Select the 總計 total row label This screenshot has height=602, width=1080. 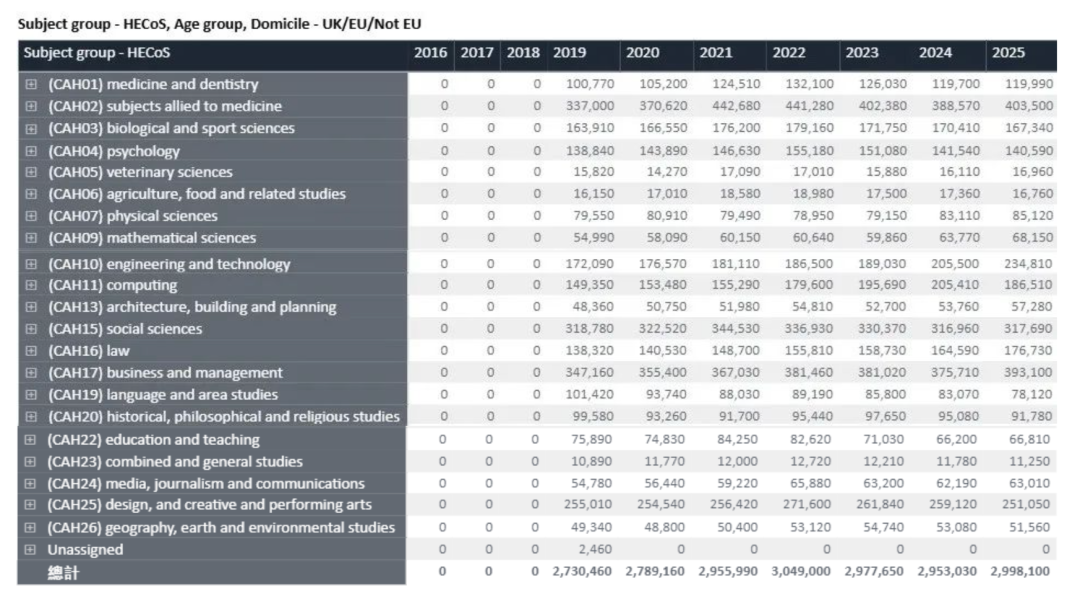pos(63,572)
